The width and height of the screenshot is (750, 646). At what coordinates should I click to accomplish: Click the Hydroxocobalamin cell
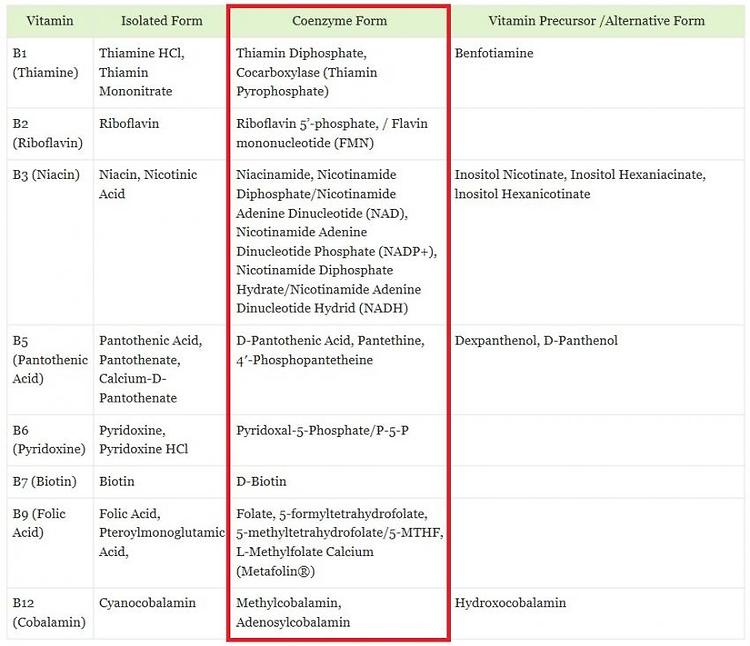(598, 613)
